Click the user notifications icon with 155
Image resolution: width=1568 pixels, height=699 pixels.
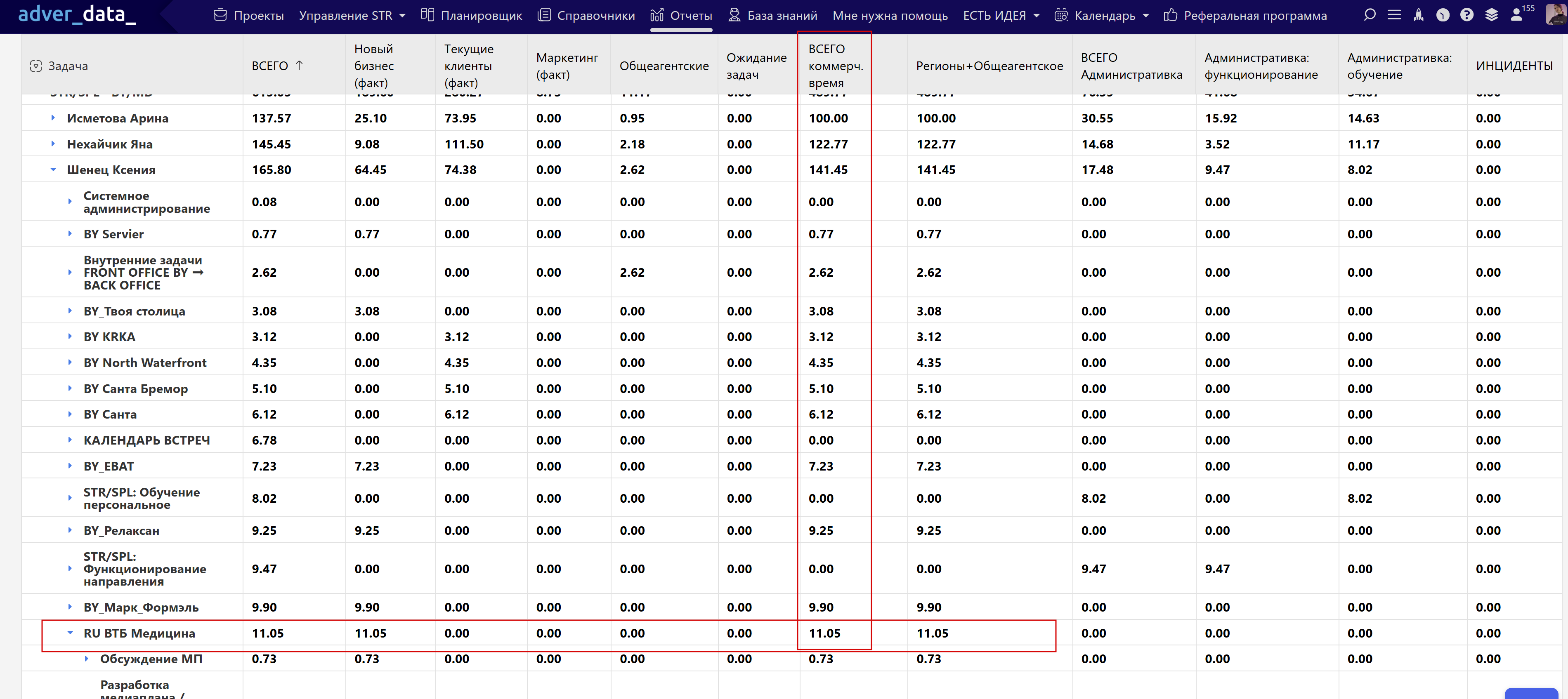point(1518,15)
